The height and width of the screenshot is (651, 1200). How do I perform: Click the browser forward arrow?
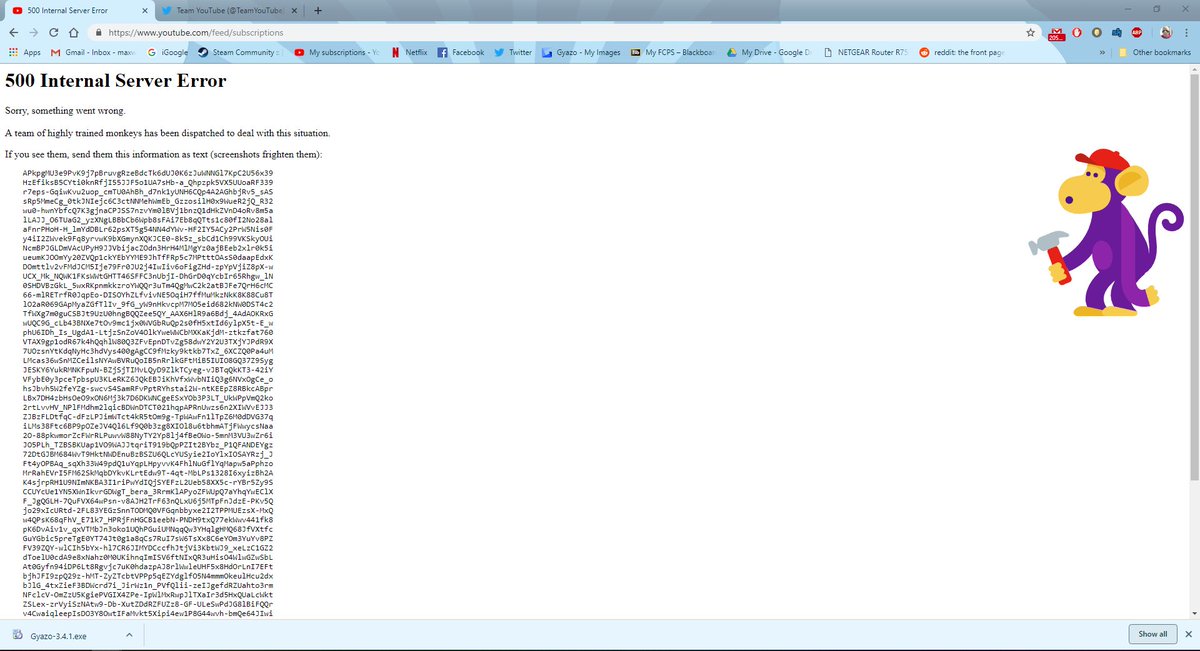point(35,32)
